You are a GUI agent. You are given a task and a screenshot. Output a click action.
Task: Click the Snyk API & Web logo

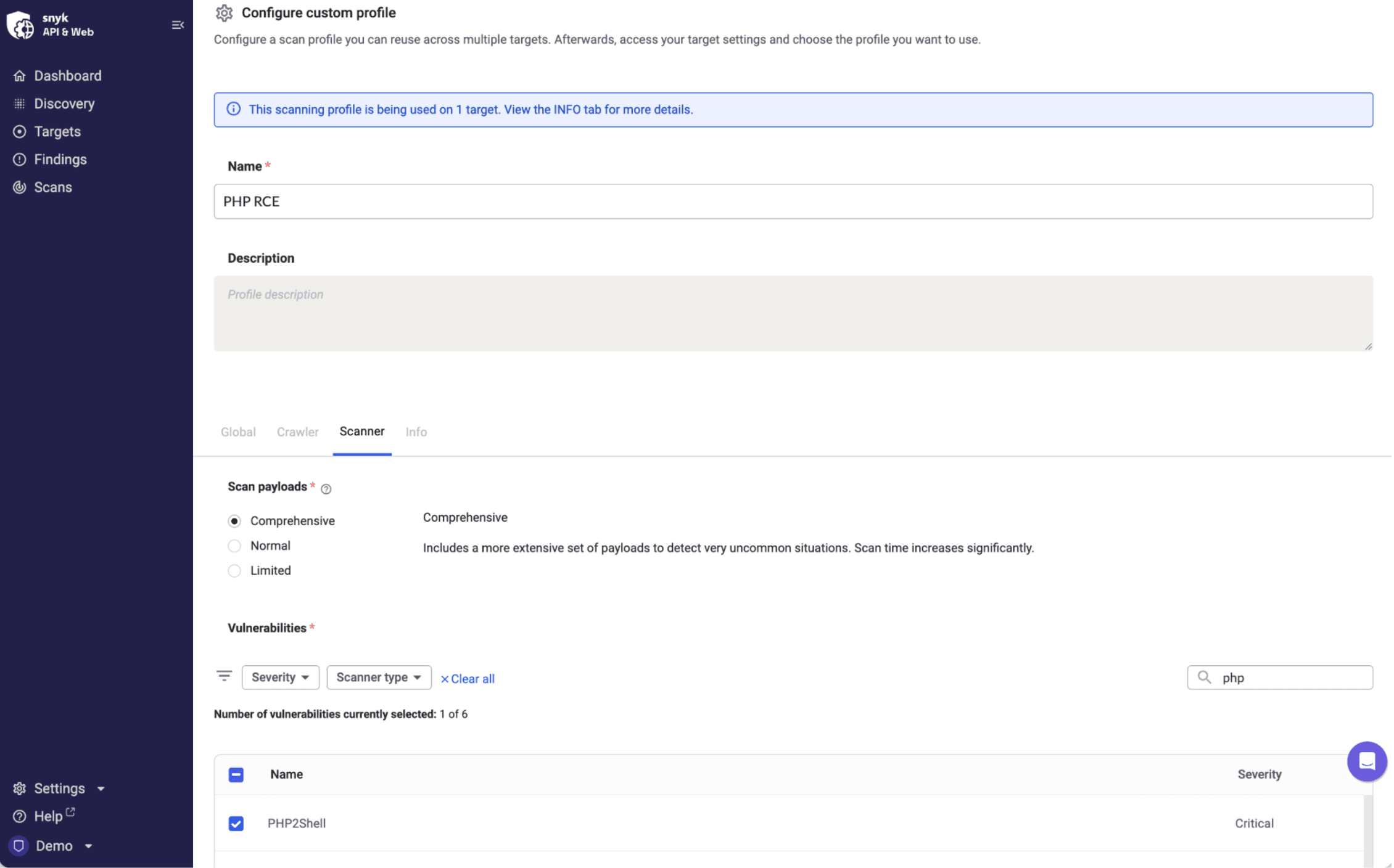(51, 25)
